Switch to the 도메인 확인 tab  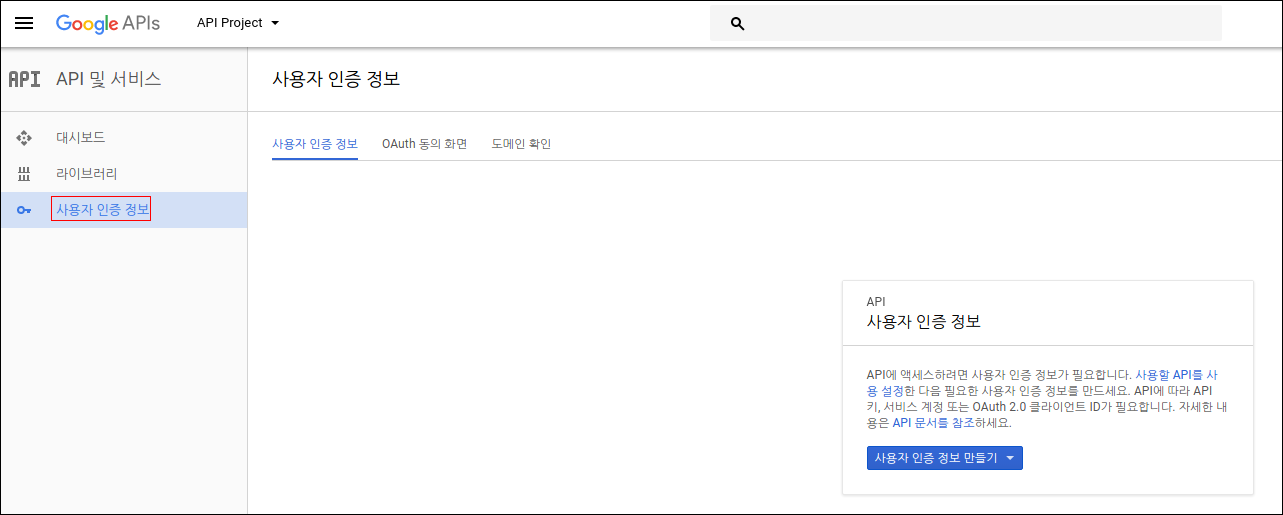click(x=521, y=144)
